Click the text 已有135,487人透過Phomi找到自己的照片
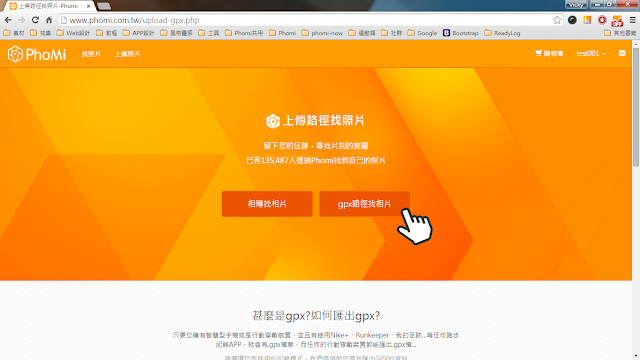Screen dimensions: 640x360 pyautogui.click(x=316, y=160)
